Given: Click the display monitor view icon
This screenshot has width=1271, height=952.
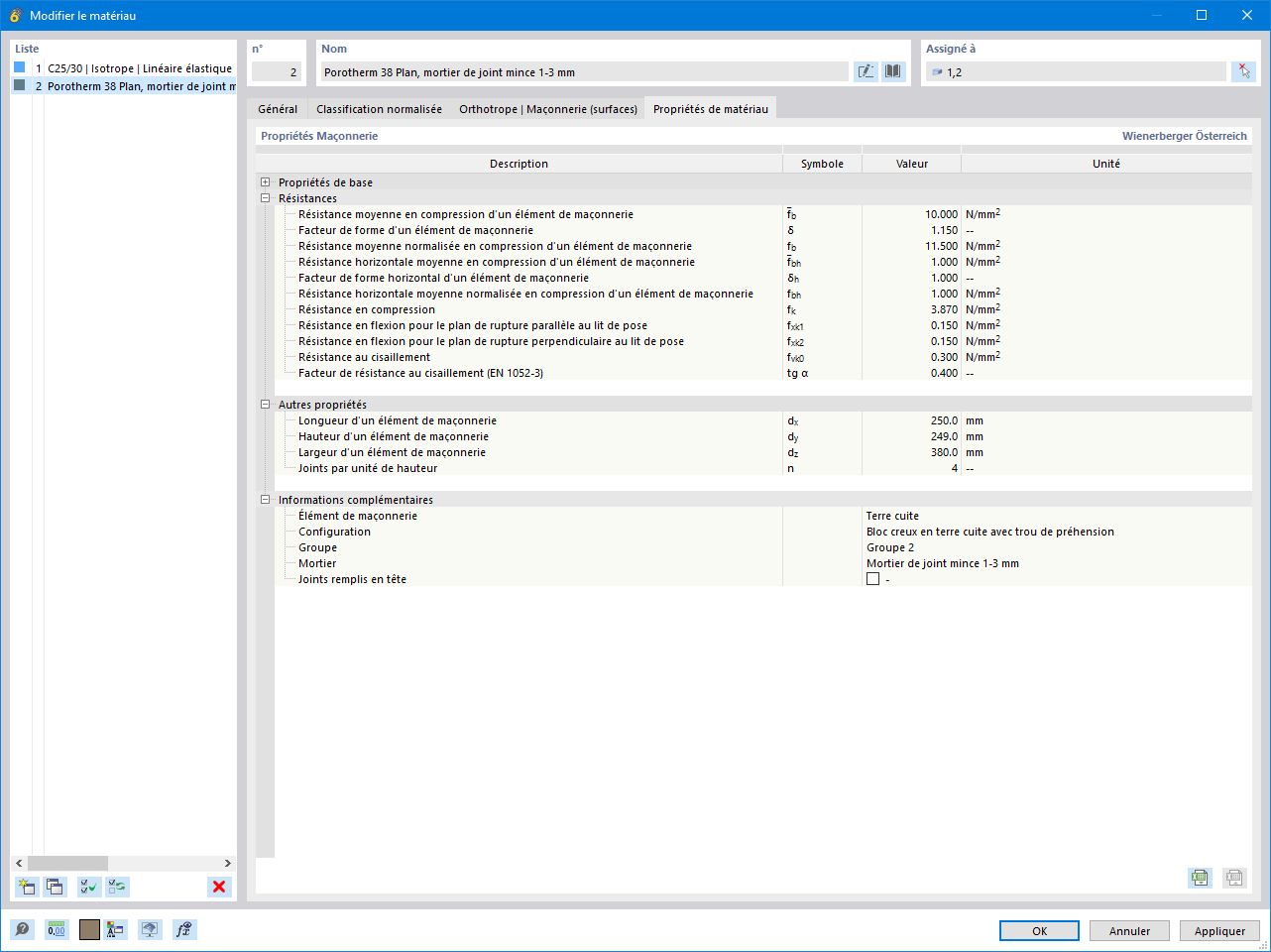Looking at the screenshot, I should tap(150, 929).
